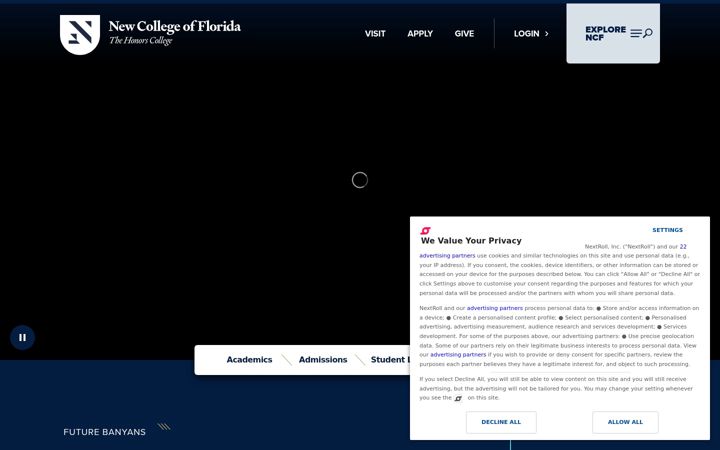Click the Explore NCF button
The image size is (720, 450).
pyautogui.click(x=613, y=34)
